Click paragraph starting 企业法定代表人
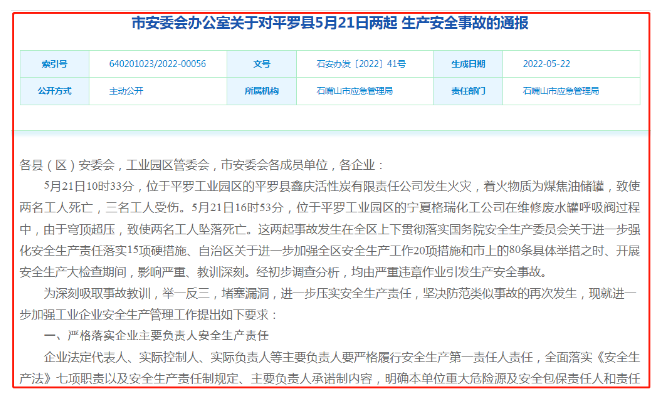This screenshot has width=665, height=401. 330,357
